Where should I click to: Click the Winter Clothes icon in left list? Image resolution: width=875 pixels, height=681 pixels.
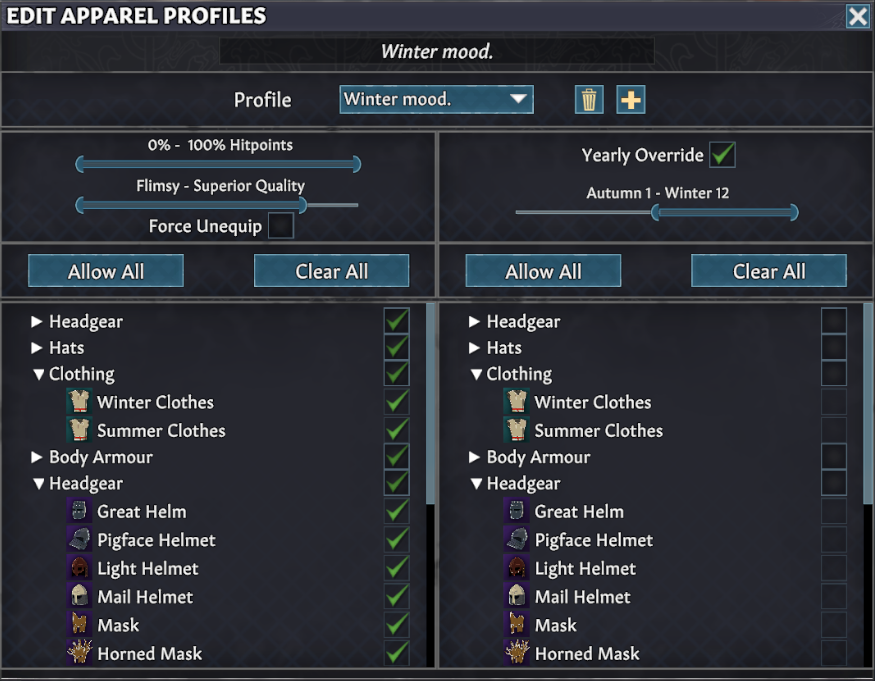click(80, 403)
